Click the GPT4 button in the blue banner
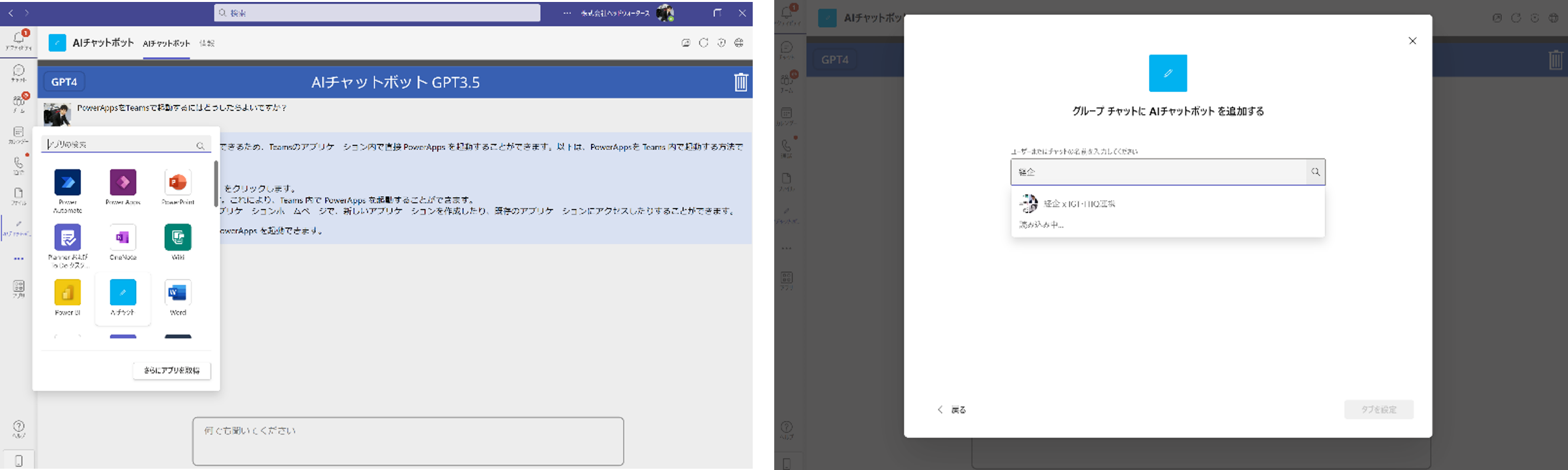The image size is (1568, 470). tap(64, 82)
